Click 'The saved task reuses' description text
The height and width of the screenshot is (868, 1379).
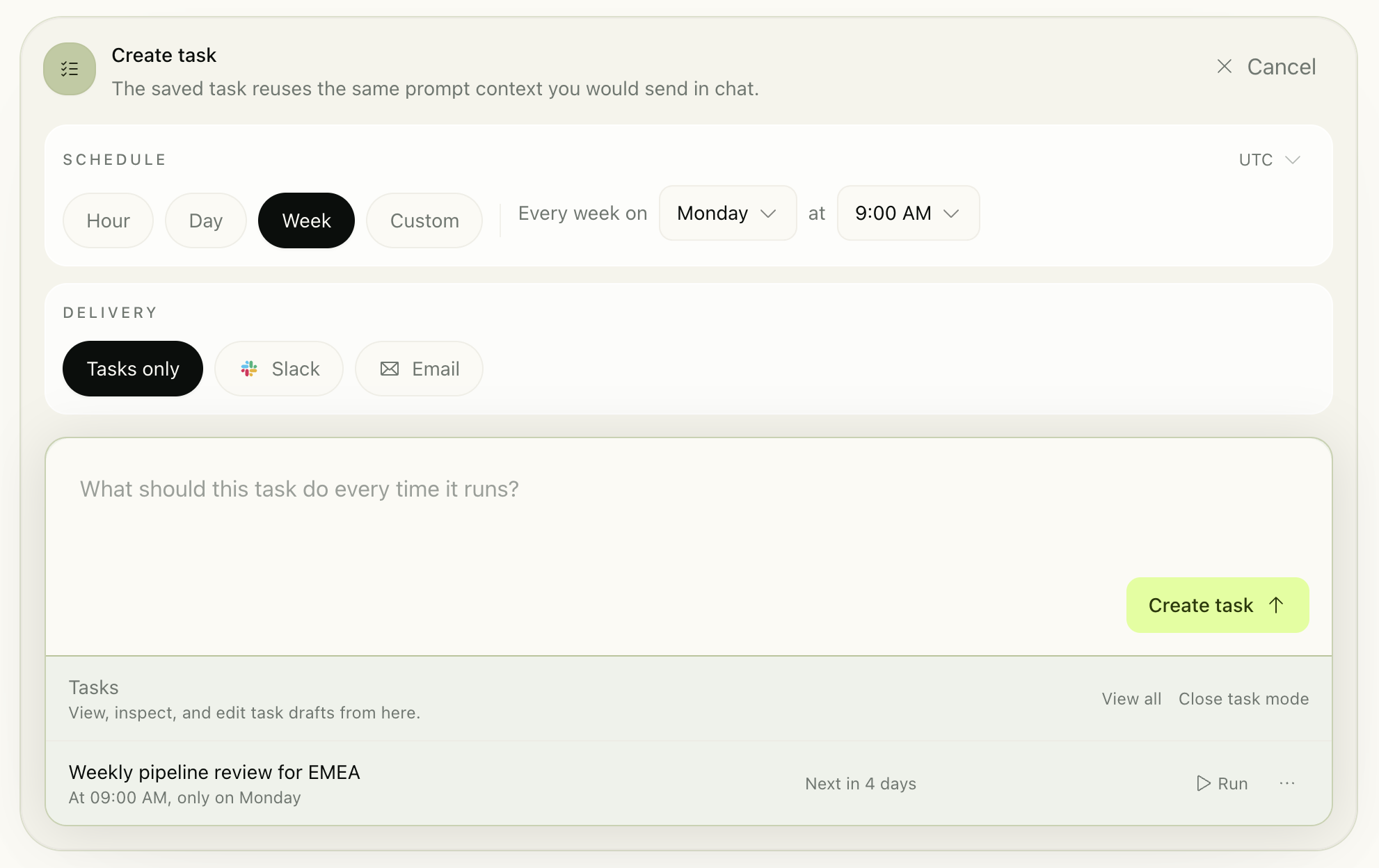point(435,89)
